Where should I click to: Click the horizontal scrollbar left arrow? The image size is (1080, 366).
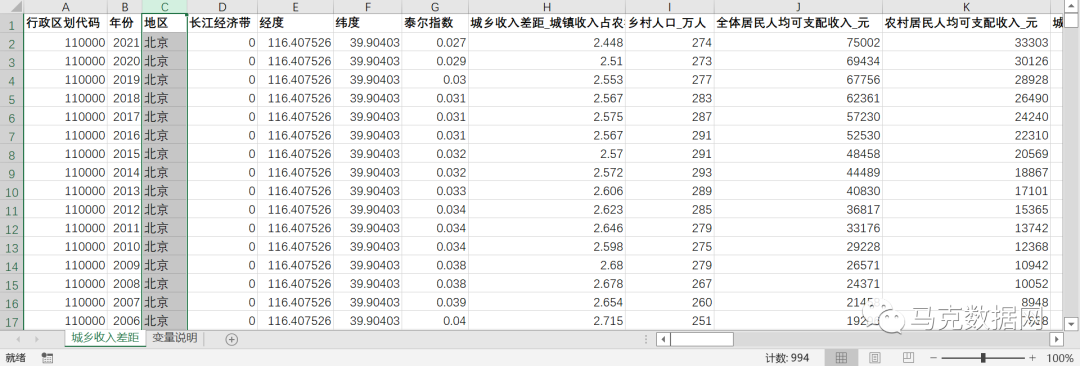[663, 339]
